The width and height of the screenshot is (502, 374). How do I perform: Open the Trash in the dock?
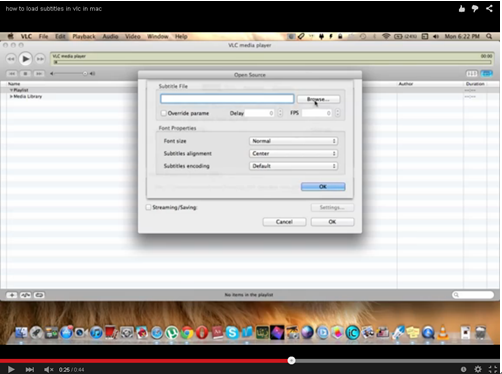tap(480, 332)
